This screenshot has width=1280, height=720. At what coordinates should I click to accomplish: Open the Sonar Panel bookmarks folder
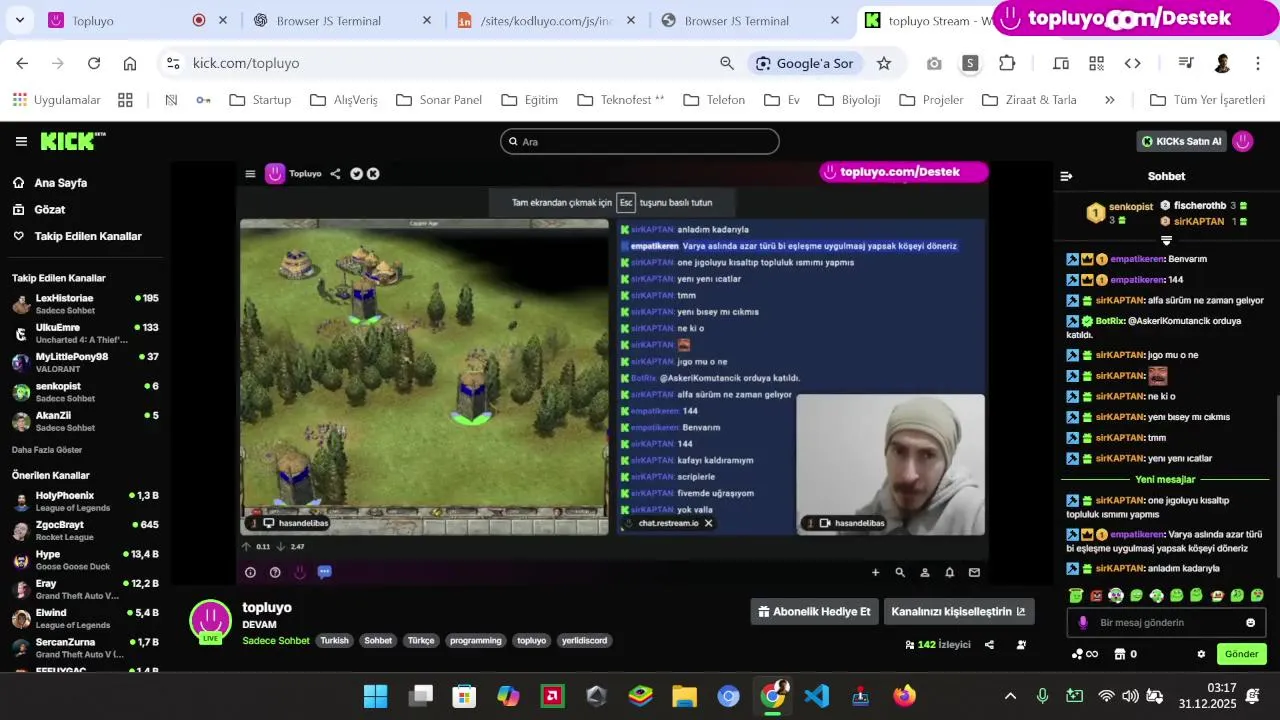point(439,100)
